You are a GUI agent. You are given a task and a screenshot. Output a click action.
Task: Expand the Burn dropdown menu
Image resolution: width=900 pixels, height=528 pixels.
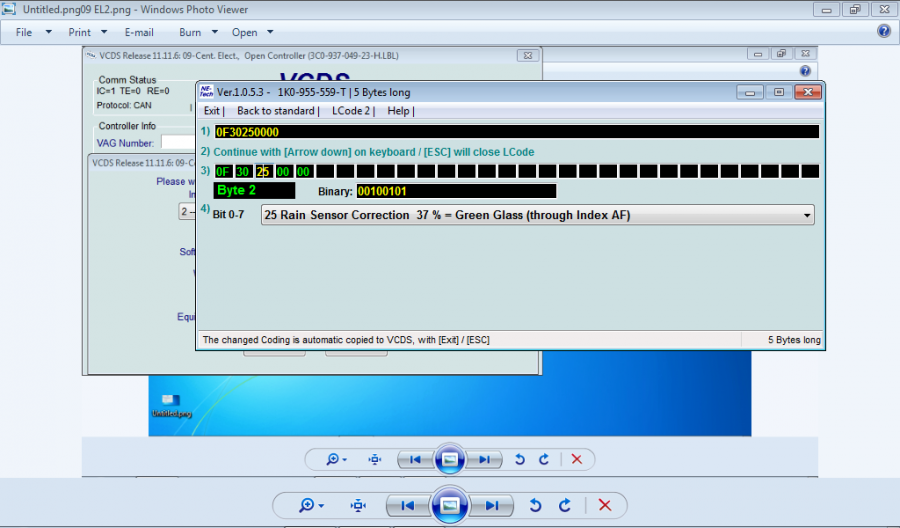click(197, 32)
